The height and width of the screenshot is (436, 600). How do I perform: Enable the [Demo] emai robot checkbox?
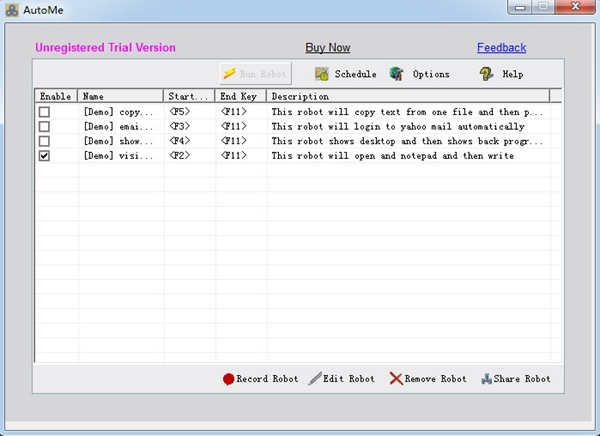(44, 126)
